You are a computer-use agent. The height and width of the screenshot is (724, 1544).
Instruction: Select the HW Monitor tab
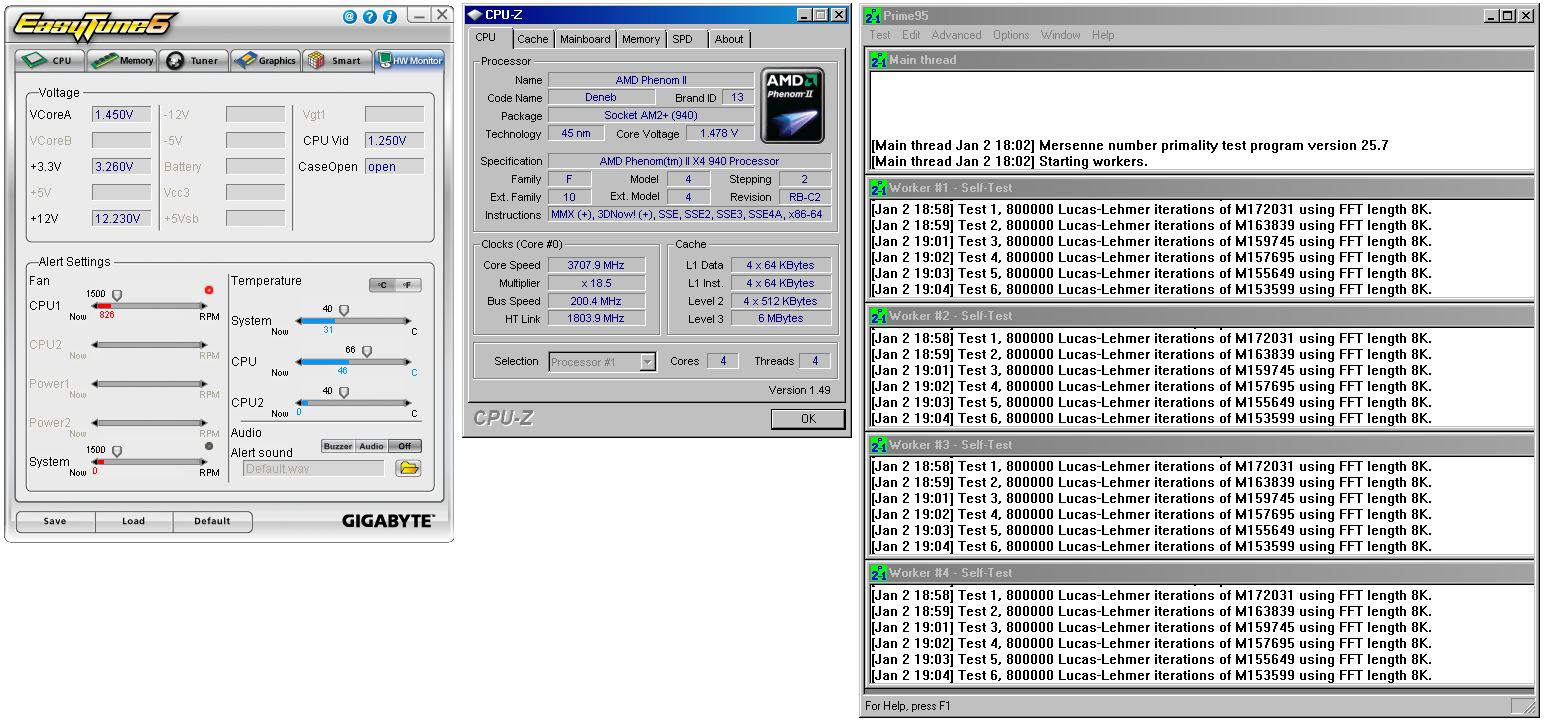tap(410, 60)
